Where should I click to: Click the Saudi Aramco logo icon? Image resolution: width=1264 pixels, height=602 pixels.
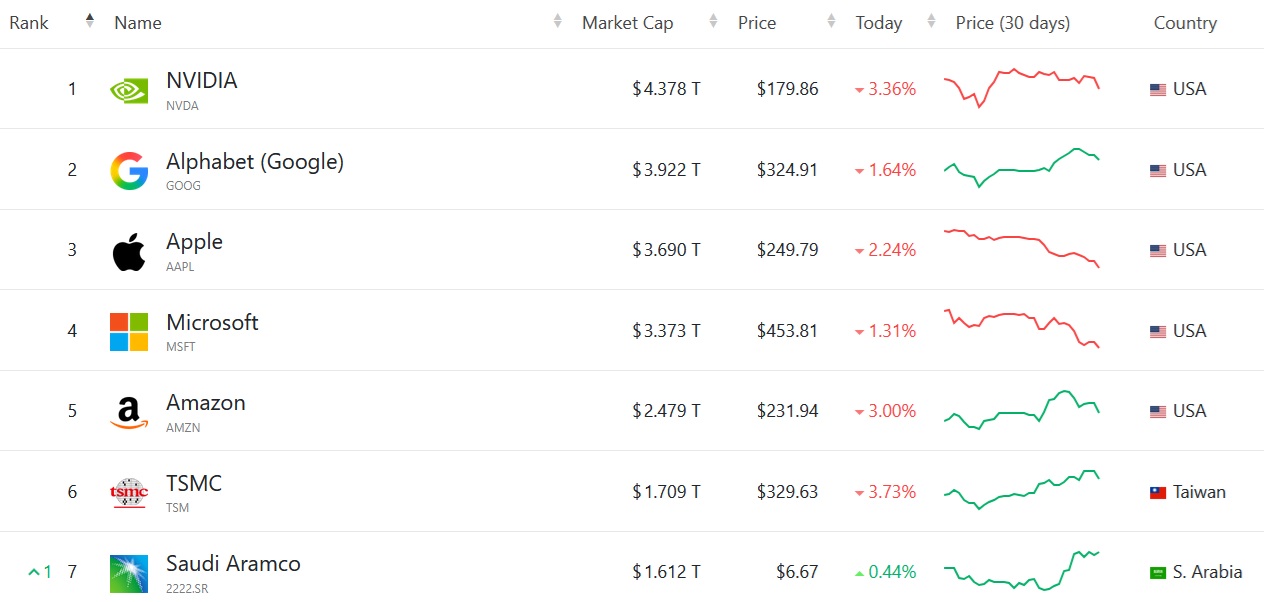click(129, 573)
